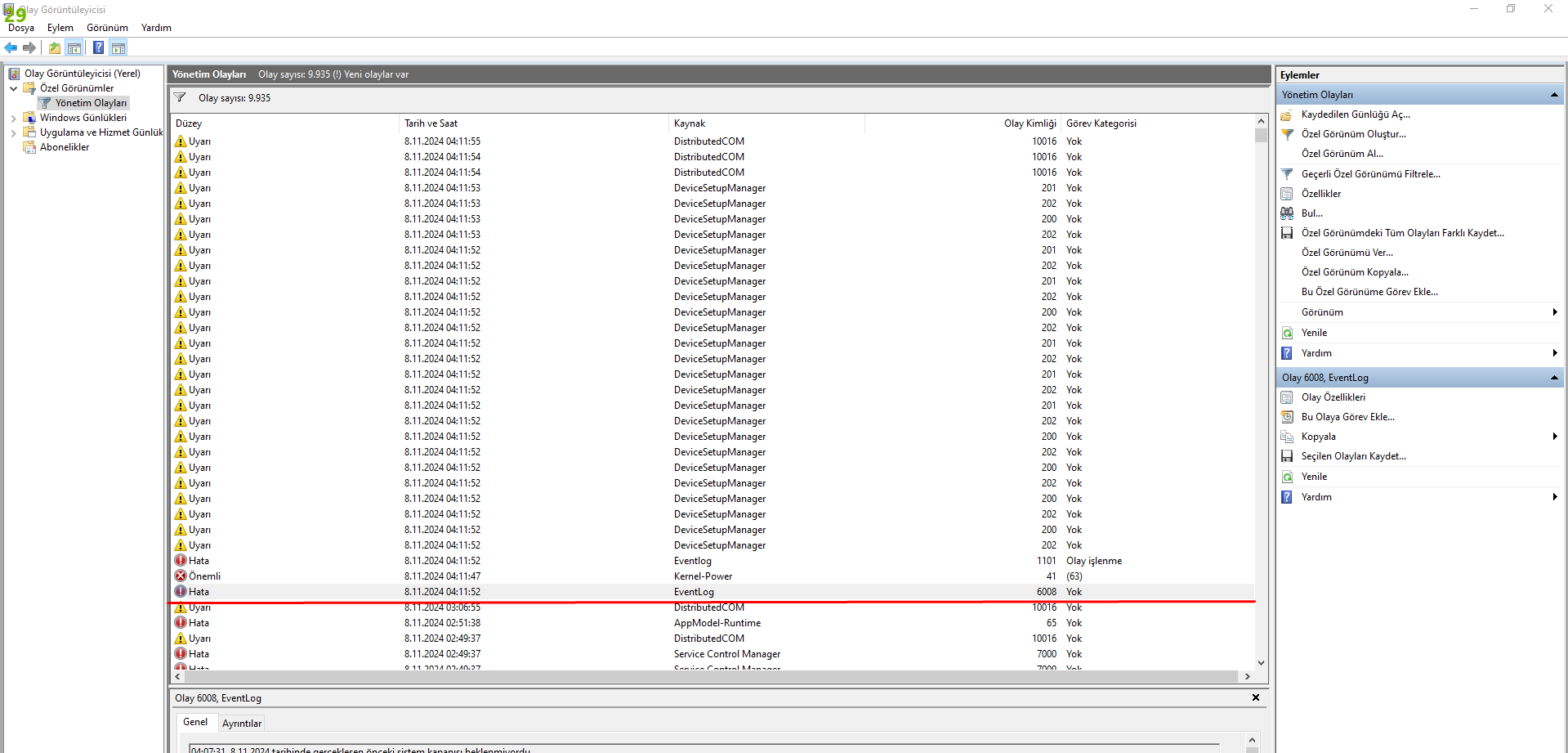Close the Olay 6008 details pane
The image size is (1568, 753).
(x=1256, y=698)
